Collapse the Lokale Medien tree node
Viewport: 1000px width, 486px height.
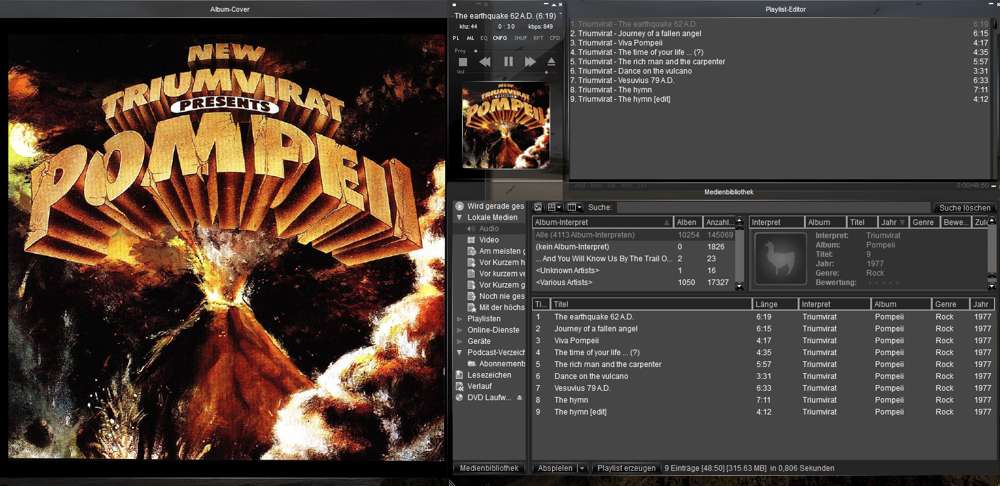pyautogui.click(x=460, y=217)
